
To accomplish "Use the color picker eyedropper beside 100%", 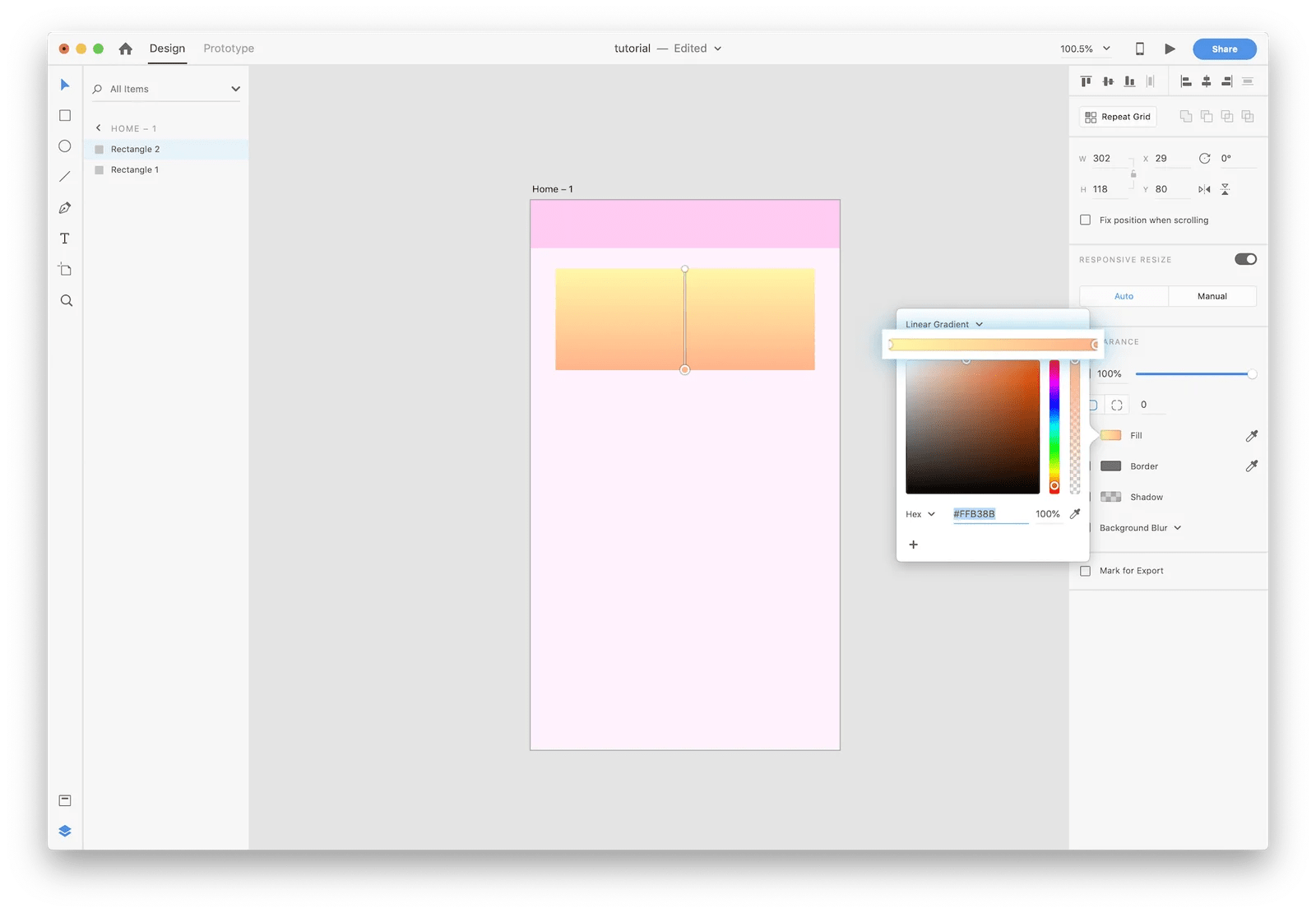I will pyautogui.click(x=1074, y=514).
